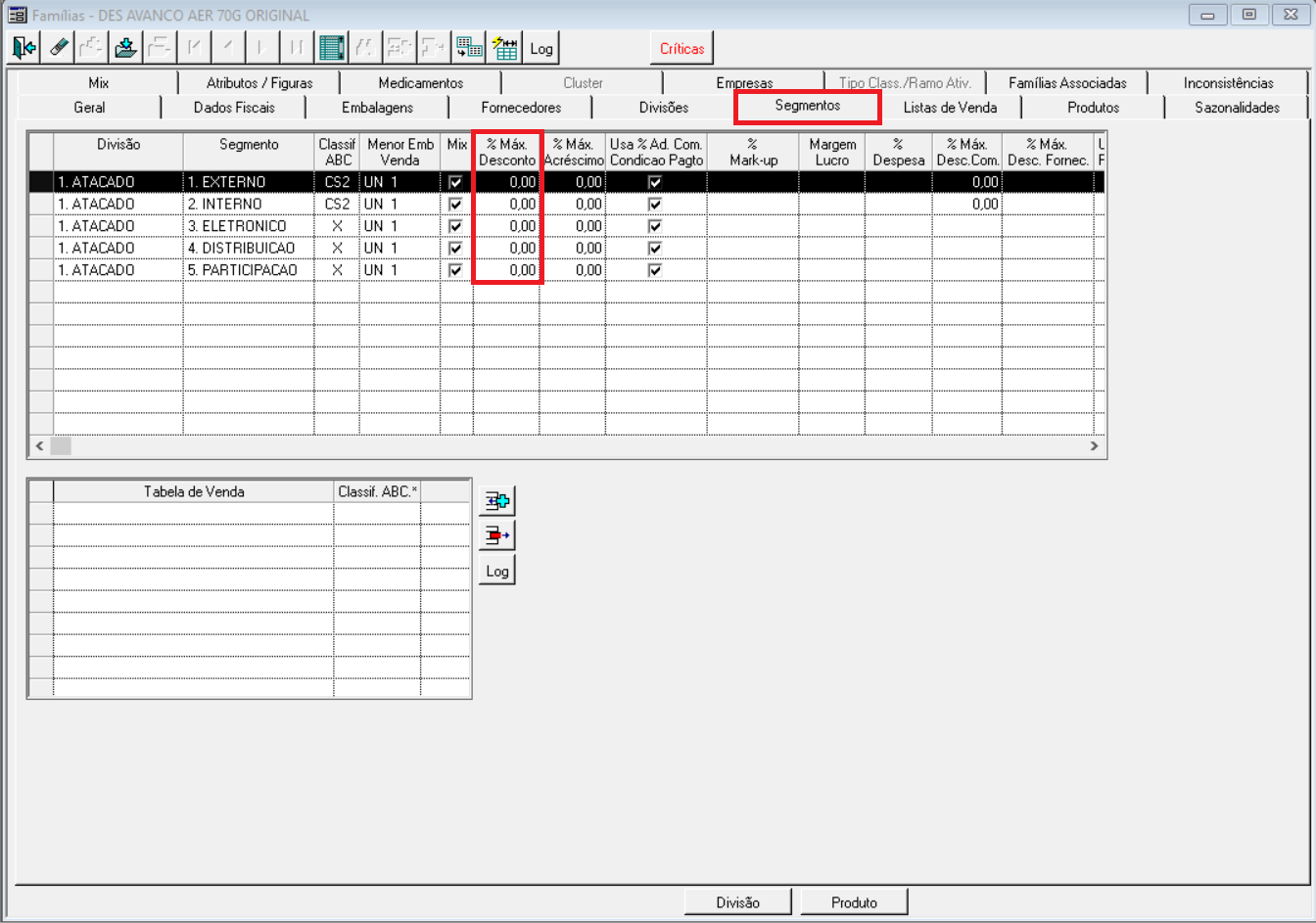Switch to the Dados Fiscais tab
The image size is (1316, 923).
pos(234,108)
